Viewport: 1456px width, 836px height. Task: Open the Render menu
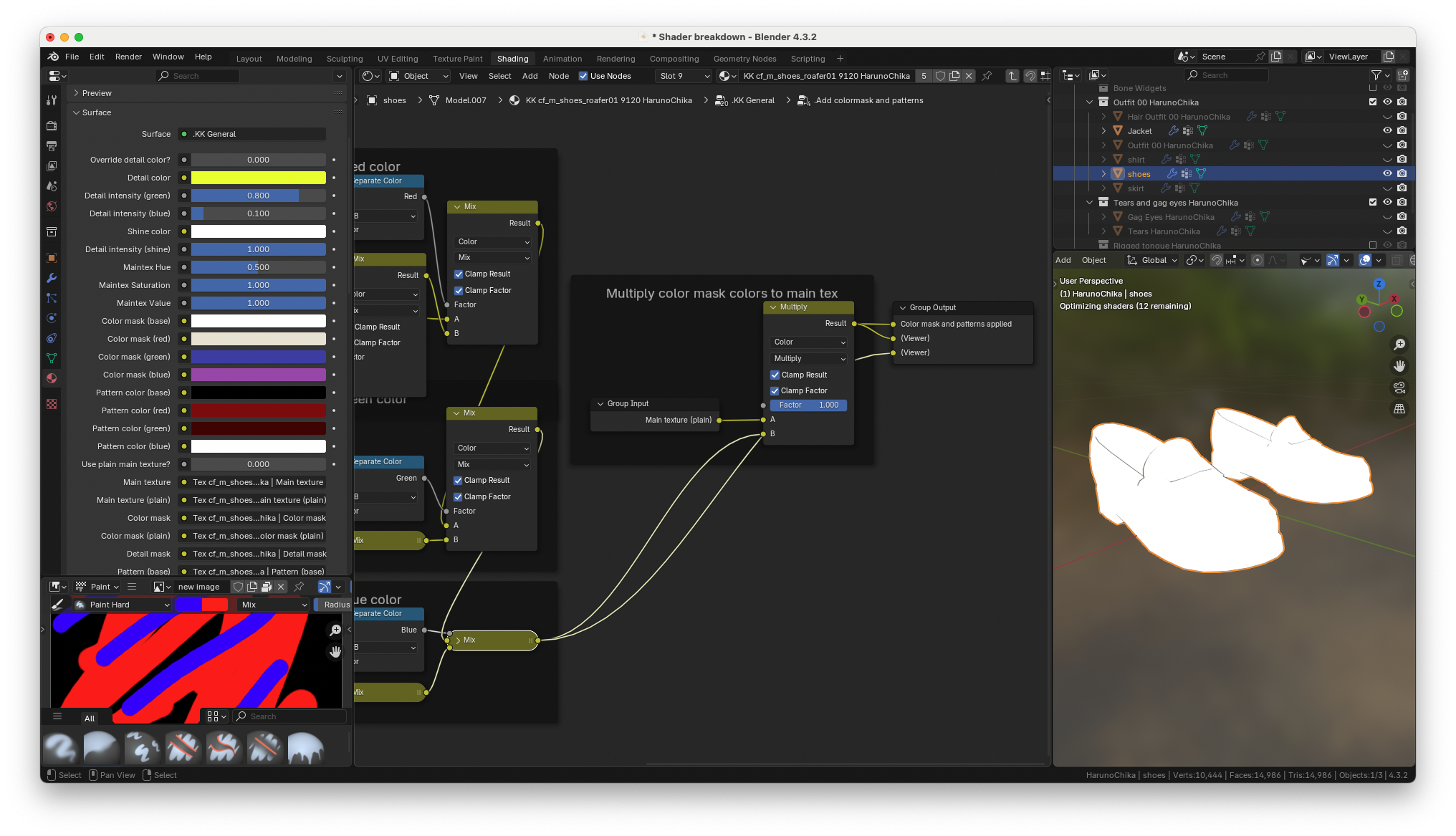coord(128,57)
